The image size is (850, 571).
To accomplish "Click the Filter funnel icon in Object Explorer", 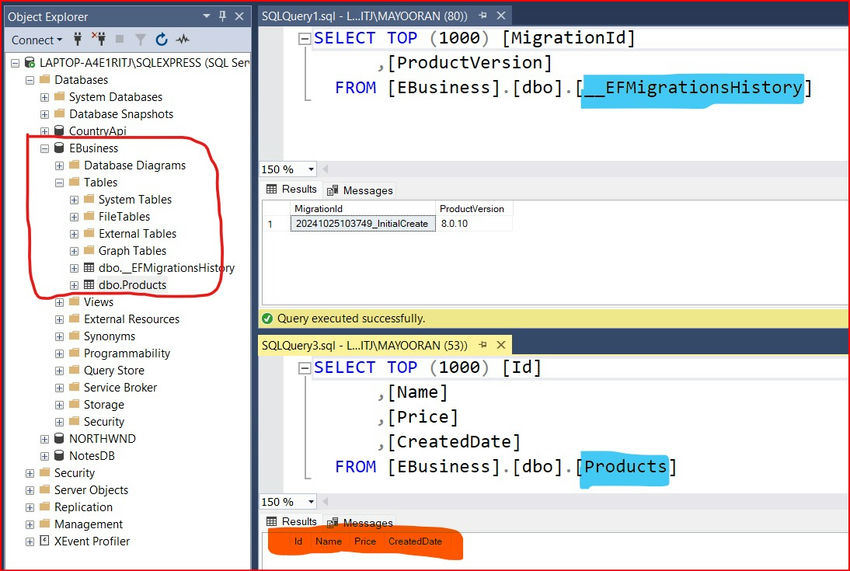I will [x=143, y=40].
